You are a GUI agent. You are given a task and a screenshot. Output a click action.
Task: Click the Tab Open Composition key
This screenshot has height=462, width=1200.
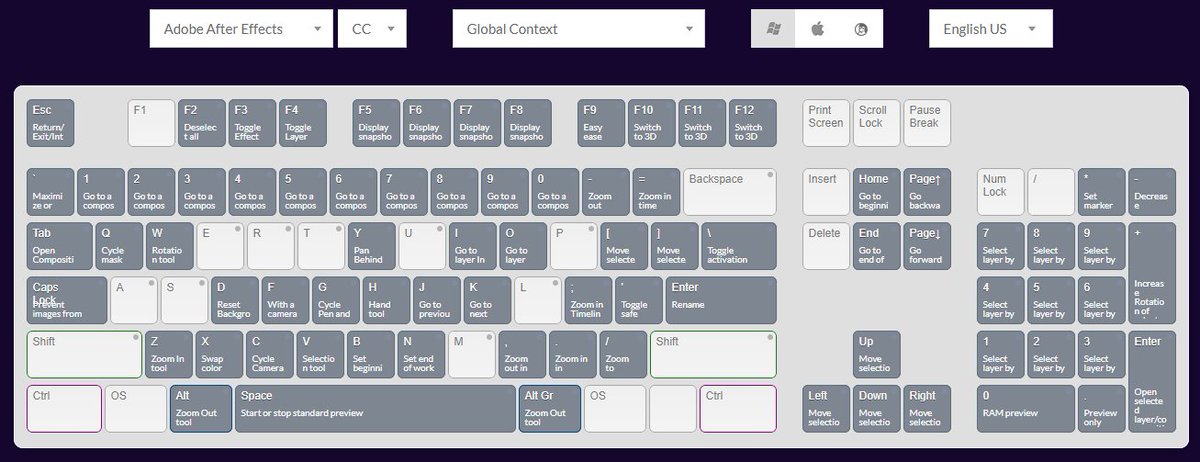pos(59,246)
